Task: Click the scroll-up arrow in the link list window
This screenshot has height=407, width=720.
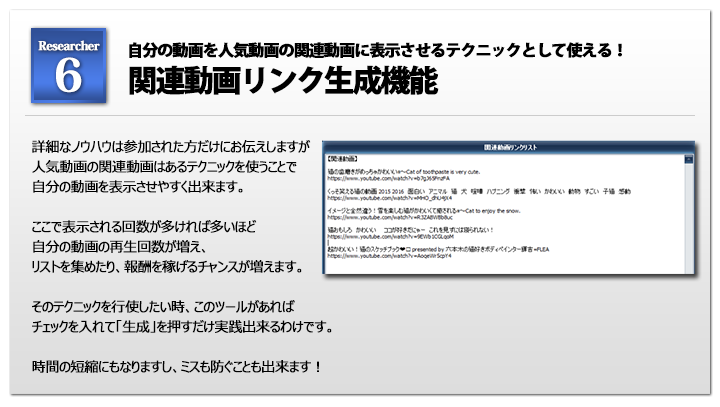Action: coord(689,159)
